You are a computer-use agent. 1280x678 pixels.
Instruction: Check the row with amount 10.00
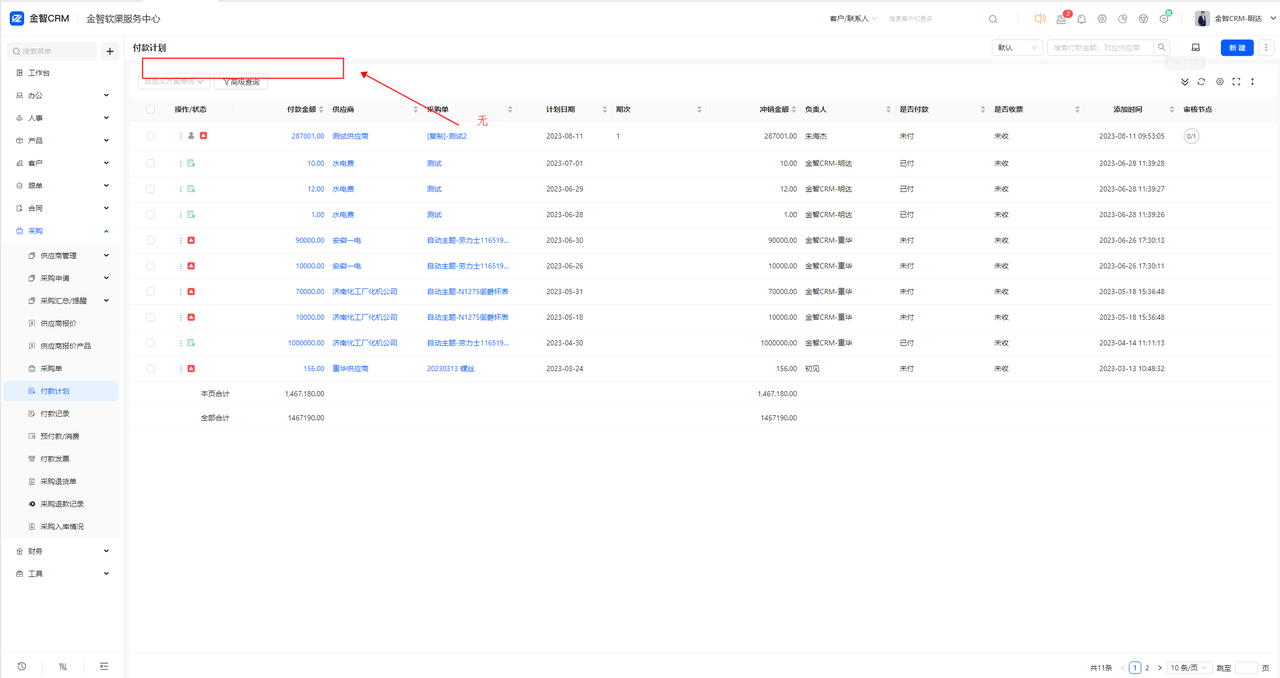point(151,163)
